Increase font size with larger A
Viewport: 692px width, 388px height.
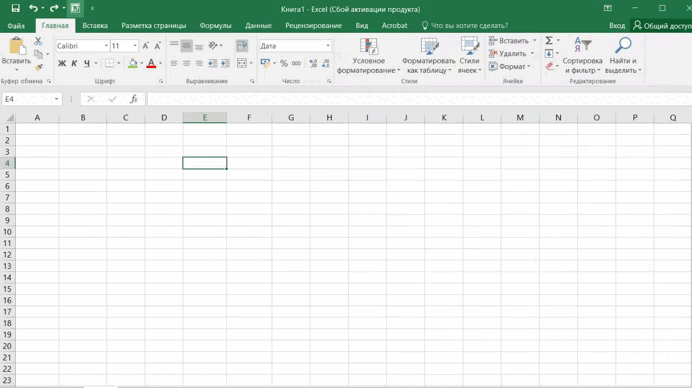(x=146, y=46)
